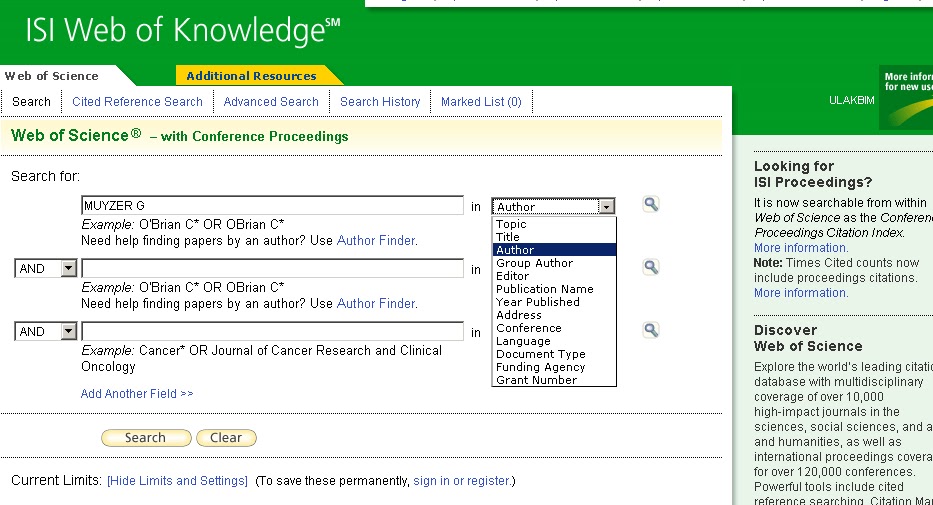Click the Clear button
This screenshot has width=933, height=505.
pyautogui.click(x=226, y=438)
